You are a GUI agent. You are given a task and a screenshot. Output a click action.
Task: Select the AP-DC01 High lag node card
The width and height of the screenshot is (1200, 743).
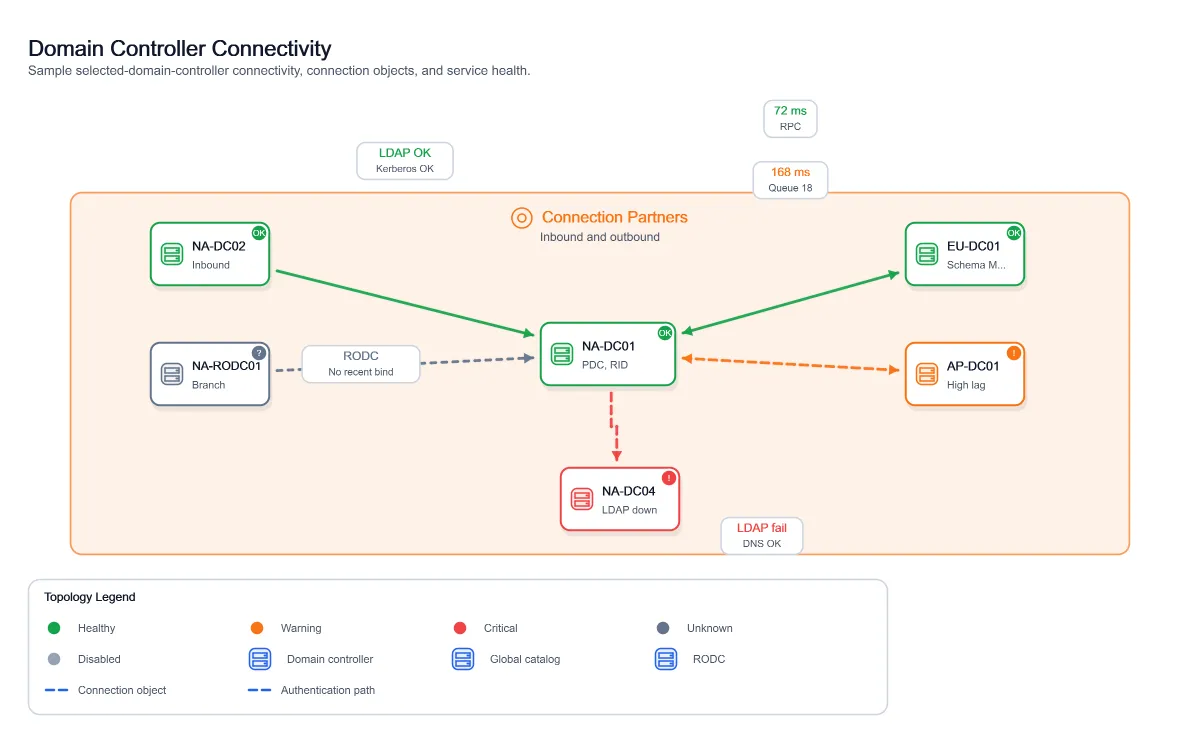pyautogui.click(x=965, y=374)
